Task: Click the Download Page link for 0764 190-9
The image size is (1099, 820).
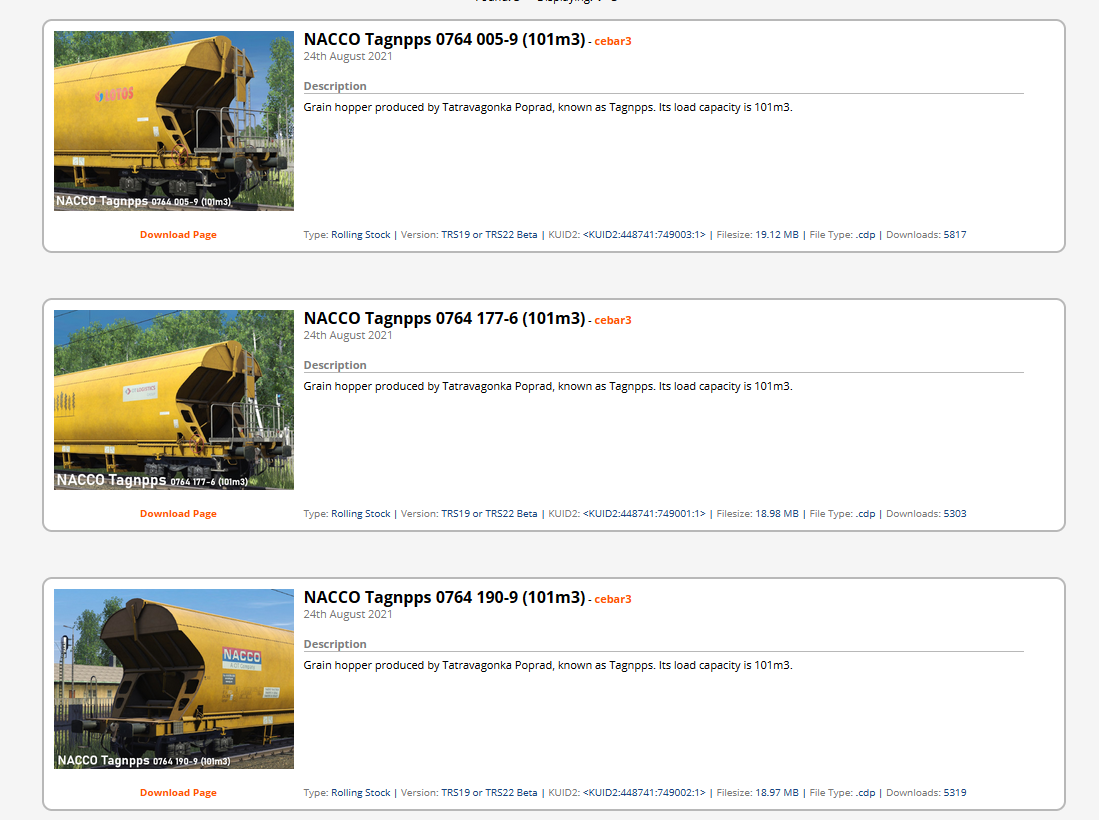Action: pos(178,793)
